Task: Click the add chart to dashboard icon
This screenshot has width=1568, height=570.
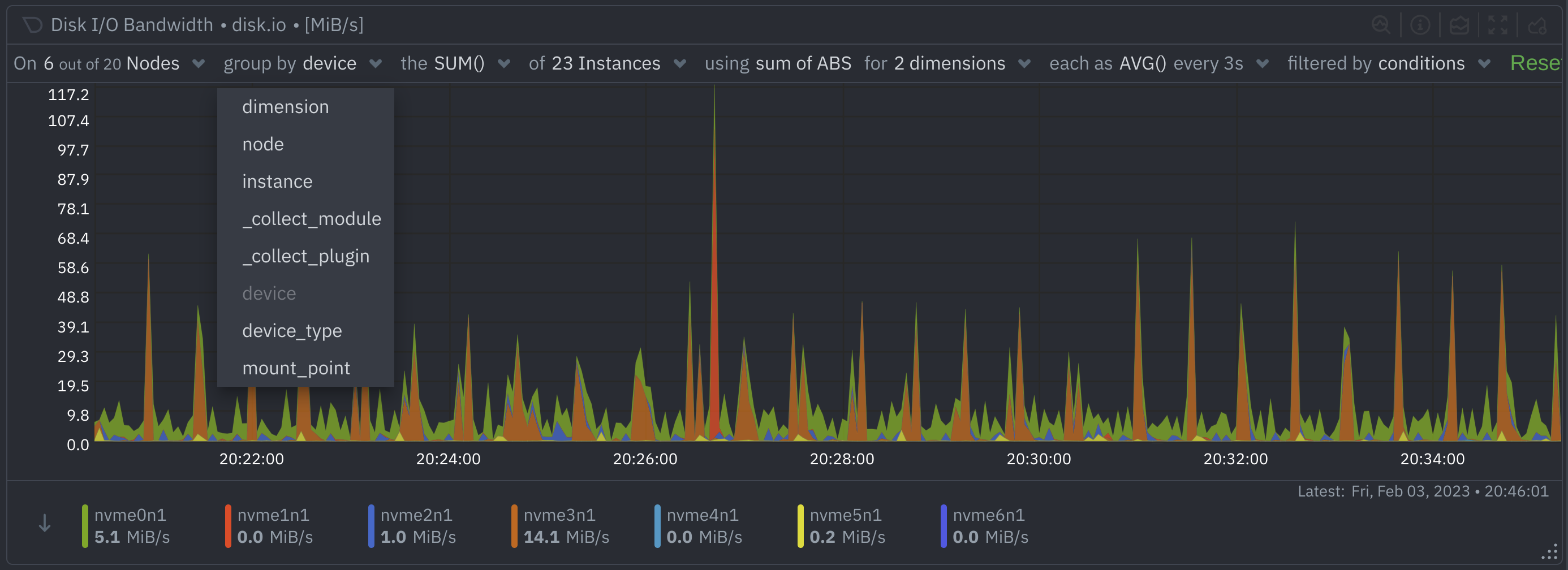Action: (1537, 25)
